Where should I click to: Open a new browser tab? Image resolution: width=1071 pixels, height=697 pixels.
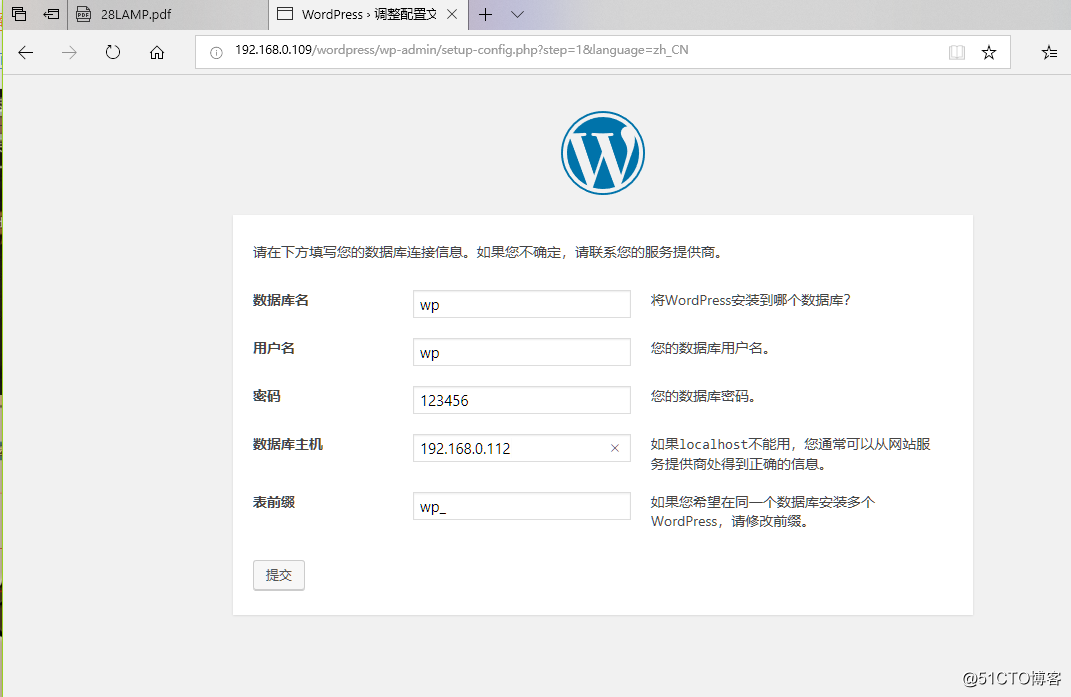pos(486,14)
